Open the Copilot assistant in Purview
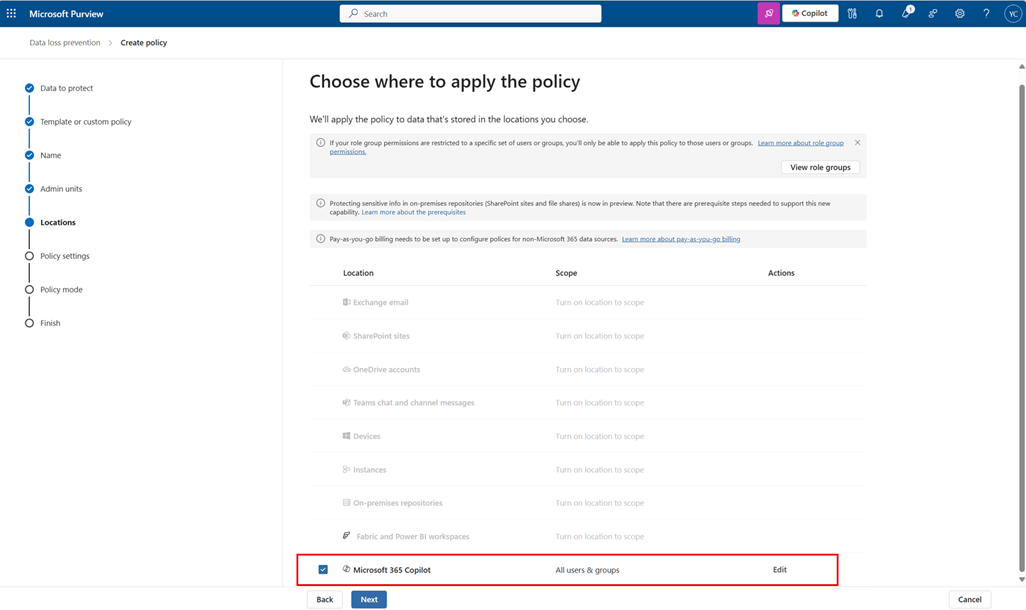Viewport: 1026px width, 610px height. pyautogui.click(x=810, y=13)
